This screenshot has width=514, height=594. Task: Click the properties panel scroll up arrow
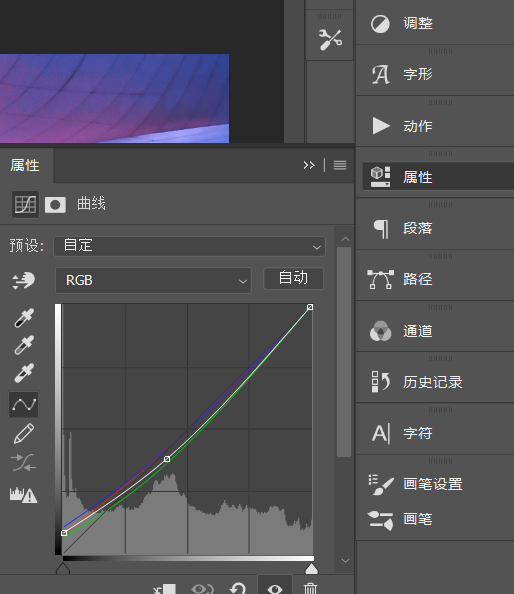pyautogui.click(x=345, y=239)
